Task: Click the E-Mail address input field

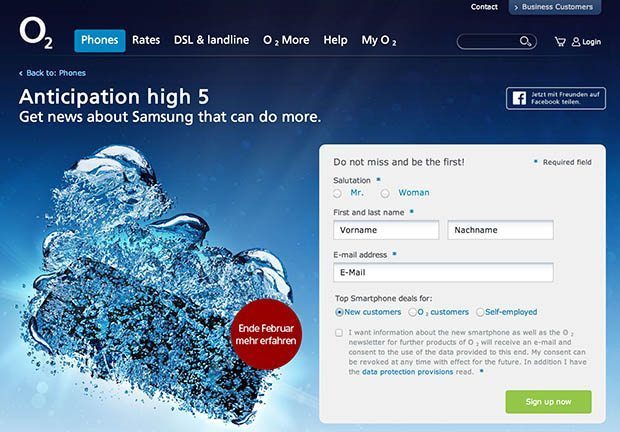Action: (443, 273)
